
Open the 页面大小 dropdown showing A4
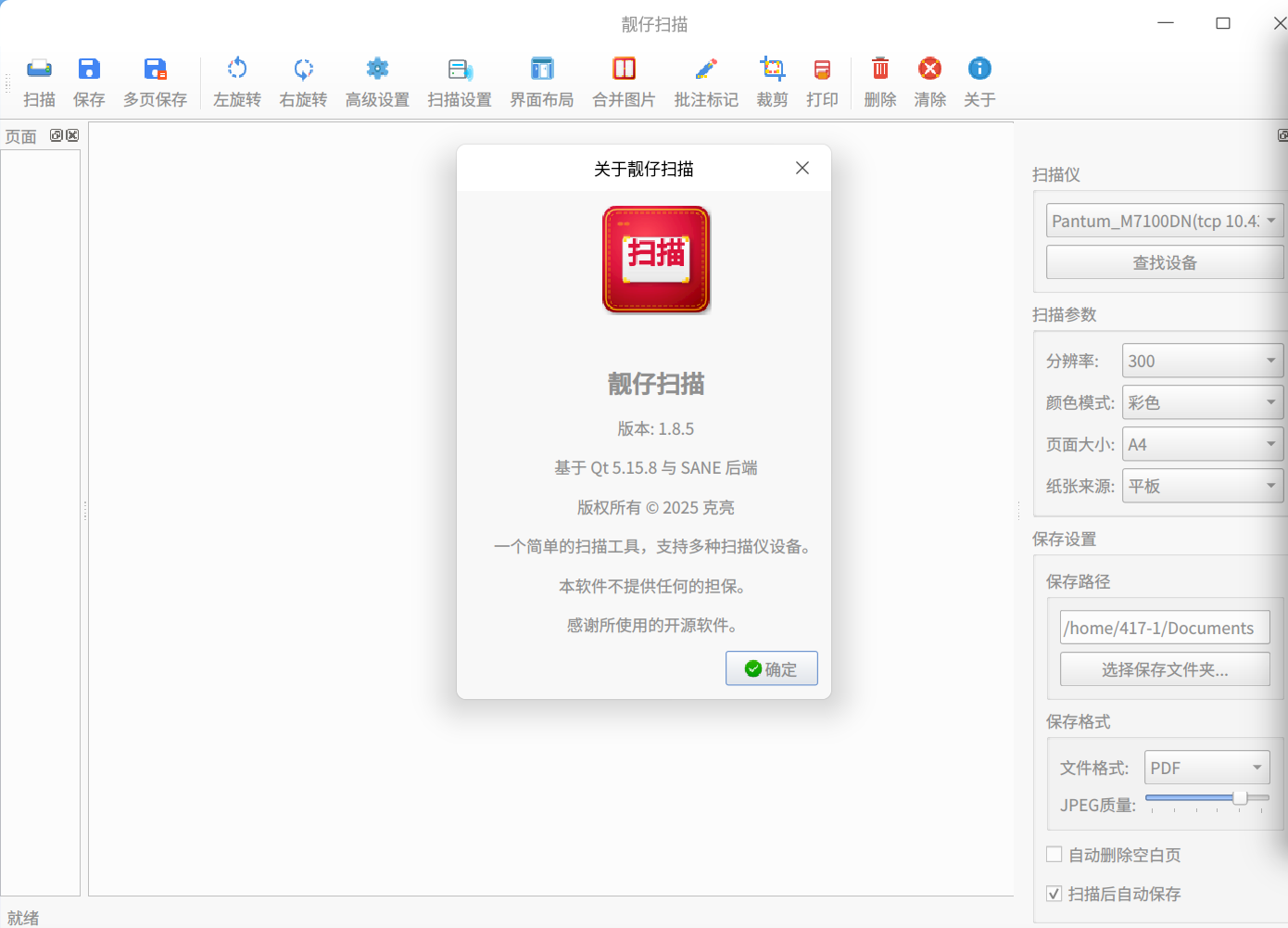tap(1203, 444)
